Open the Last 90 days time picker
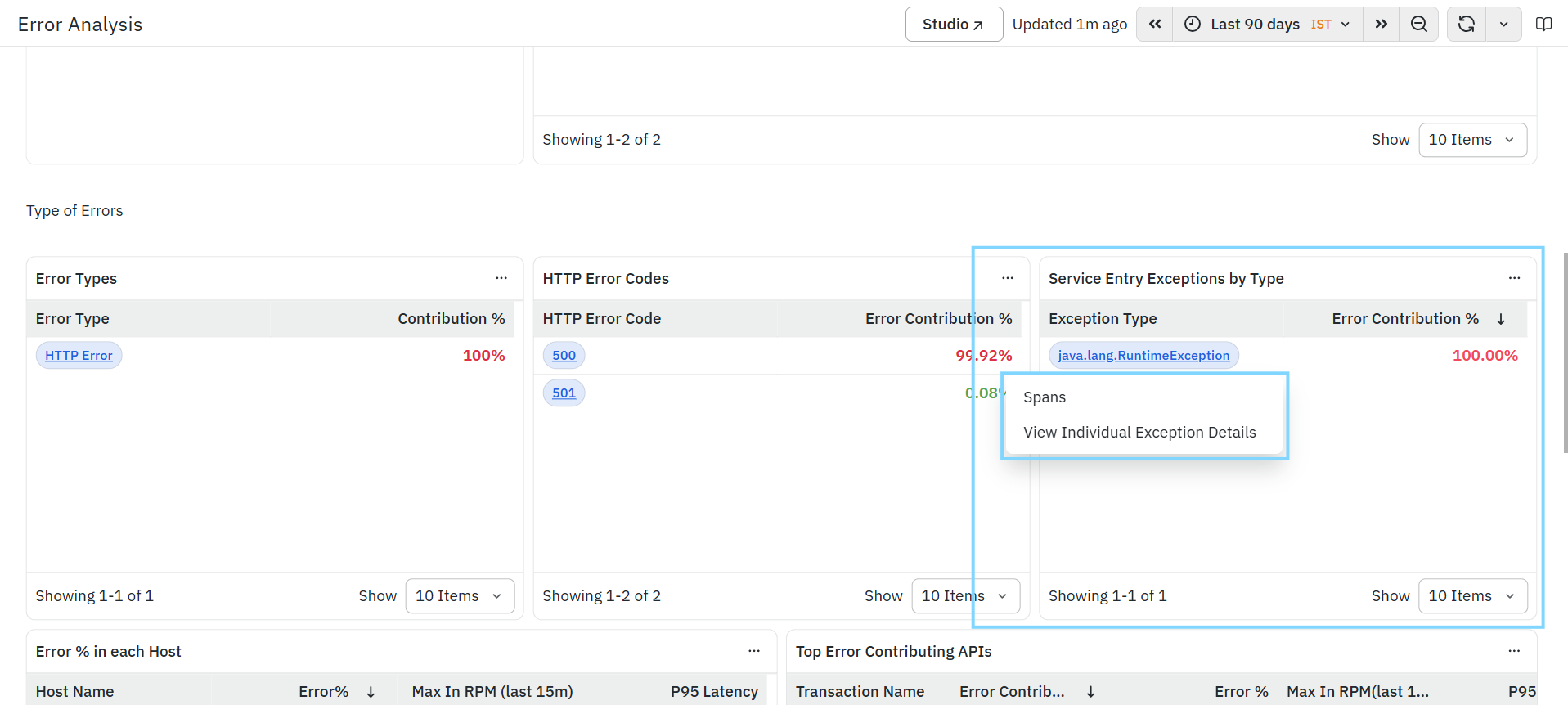This screenshot has width=1568, height=705. [x=1268, y=25]
